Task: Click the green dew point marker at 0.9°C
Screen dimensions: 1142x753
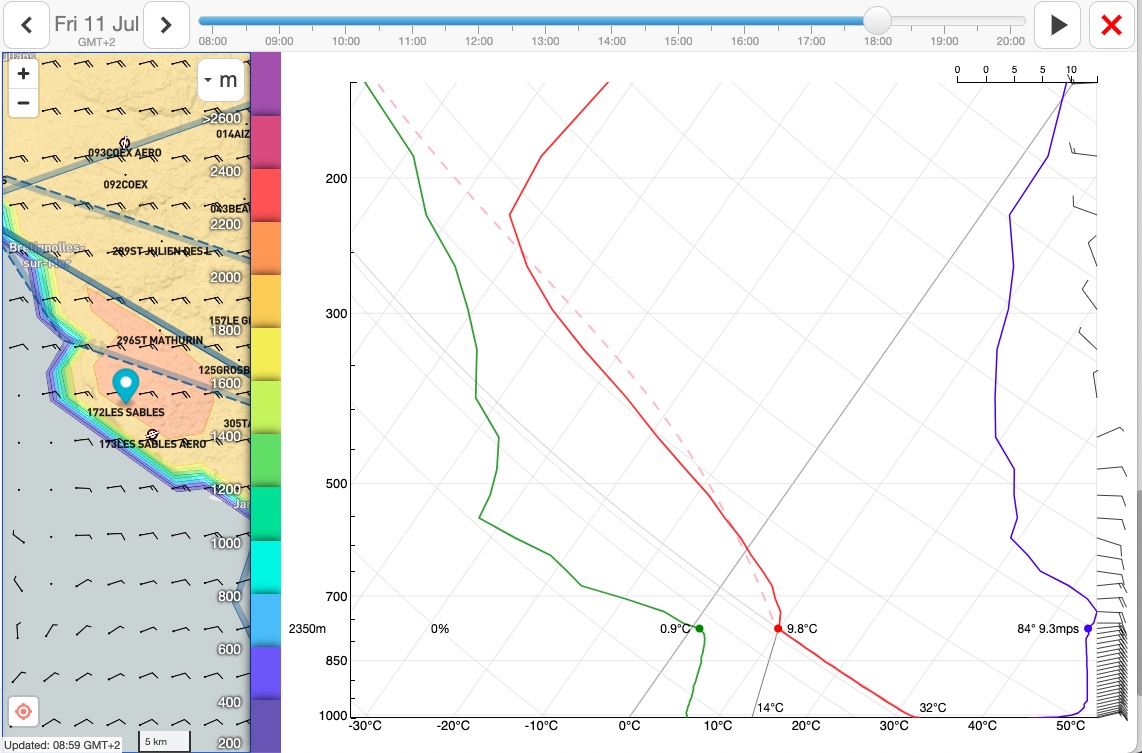Action: click(700, 629)
